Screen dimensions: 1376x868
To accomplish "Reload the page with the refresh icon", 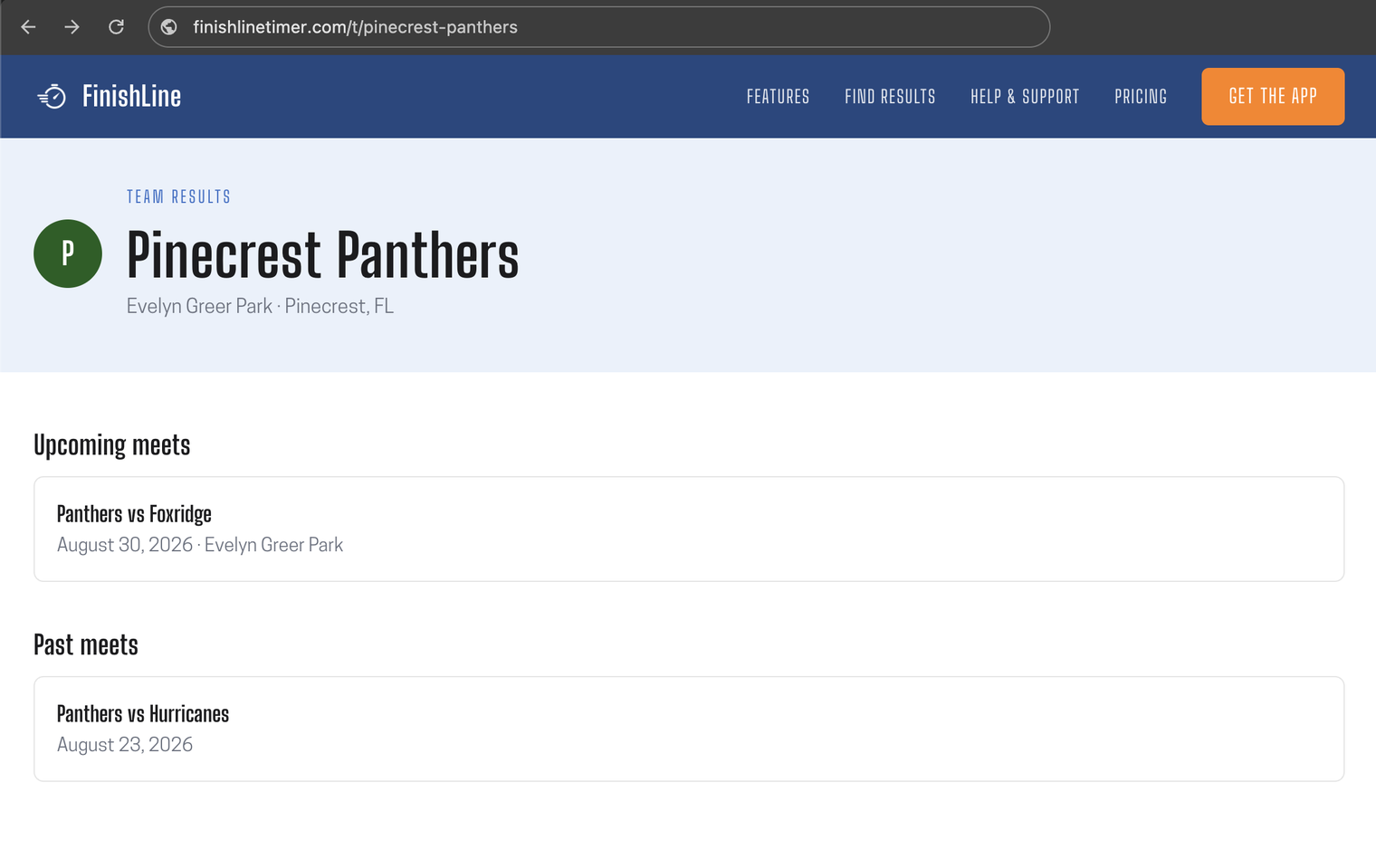I will pos(116,27).
